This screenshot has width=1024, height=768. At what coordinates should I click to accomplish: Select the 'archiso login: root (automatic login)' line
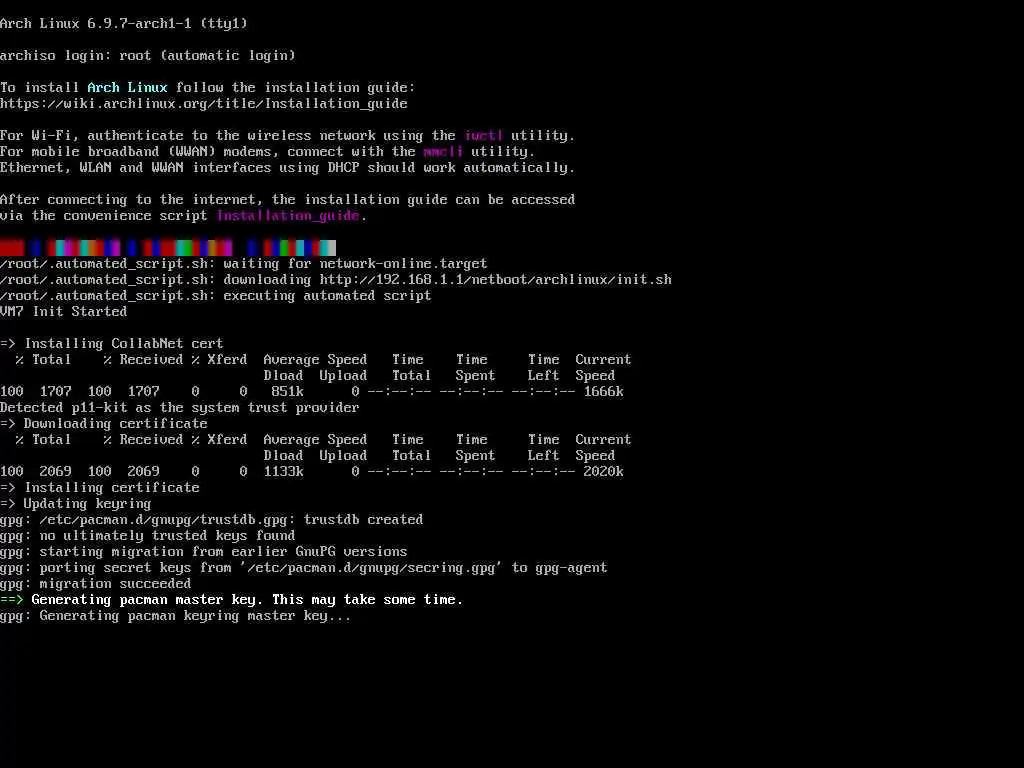click(x=148, y=56)
